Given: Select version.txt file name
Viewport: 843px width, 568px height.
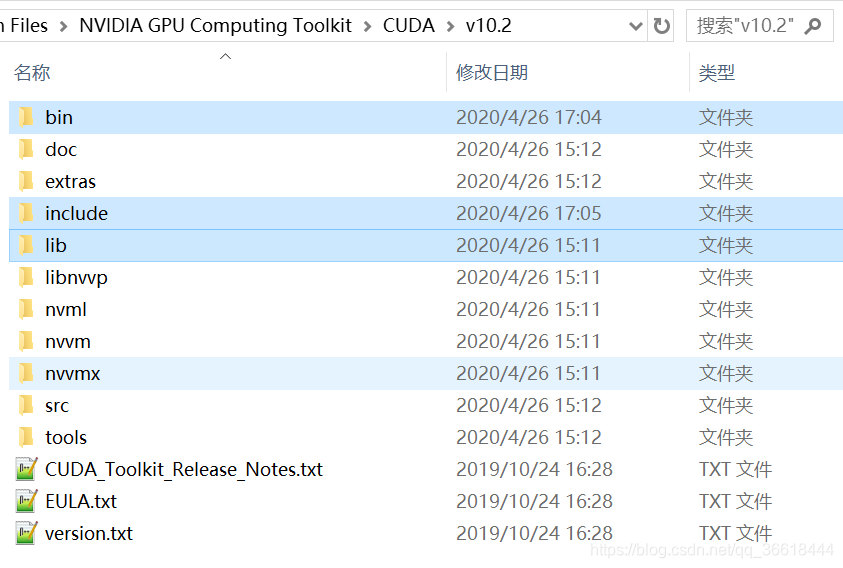Looking at the screenshot, I should 89,534.
